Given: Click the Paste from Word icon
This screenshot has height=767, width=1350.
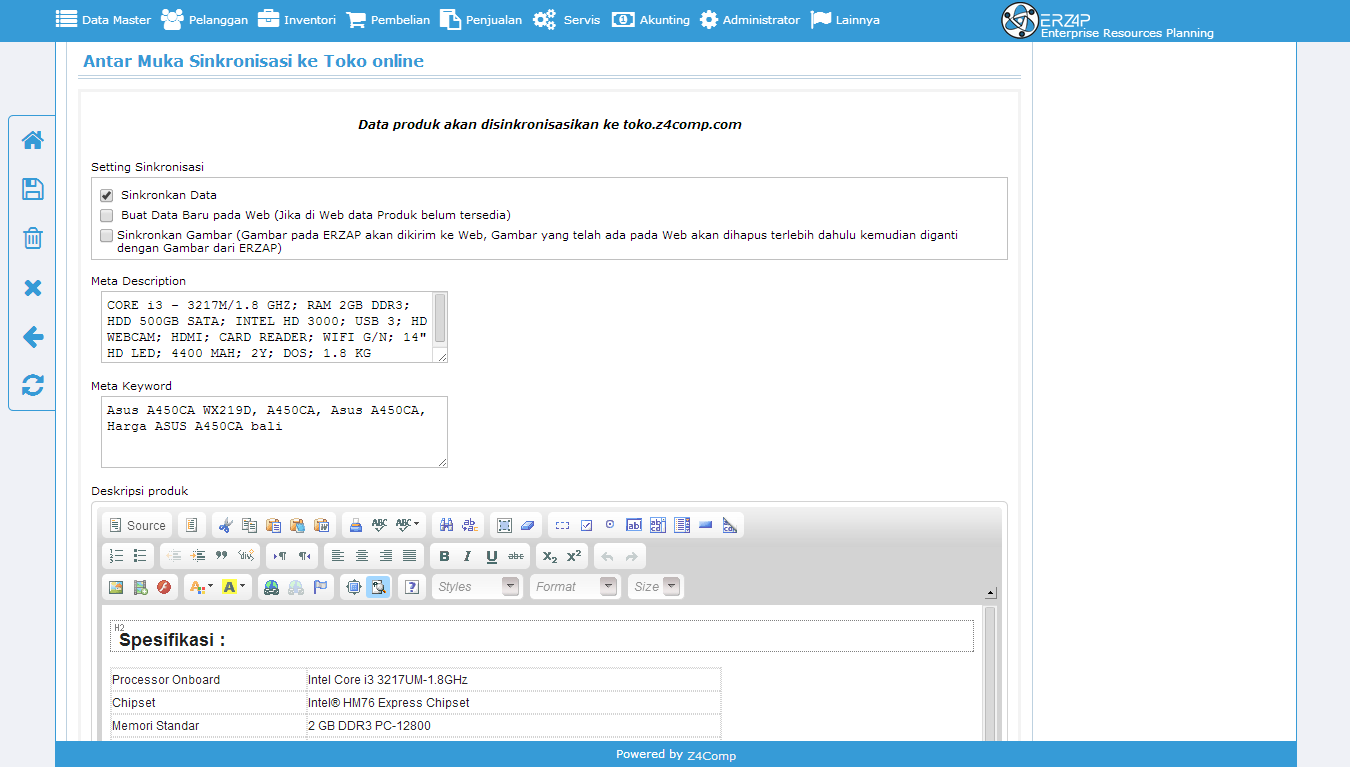Looking at the screenshot, I should (321, 526).
